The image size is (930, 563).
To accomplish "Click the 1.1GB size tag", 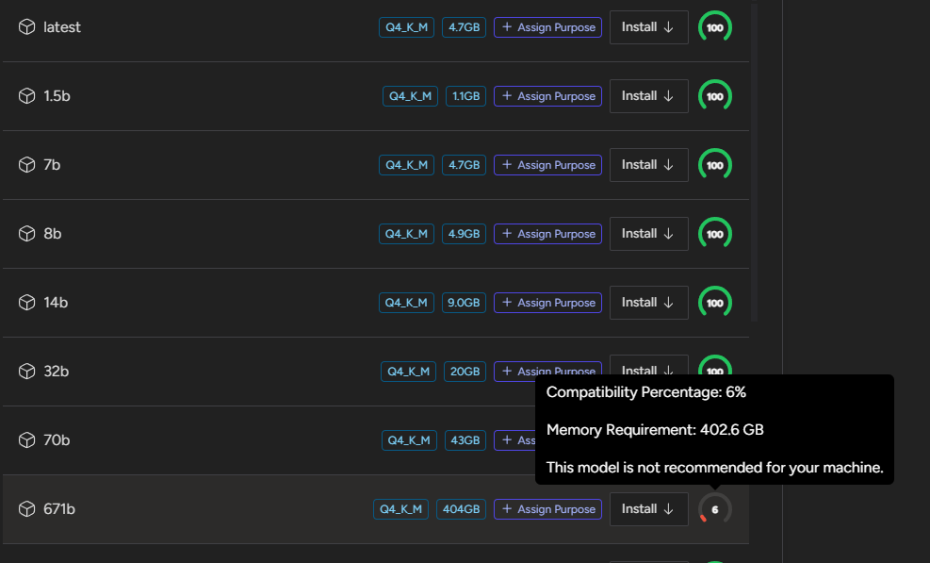I will (466, 96).
